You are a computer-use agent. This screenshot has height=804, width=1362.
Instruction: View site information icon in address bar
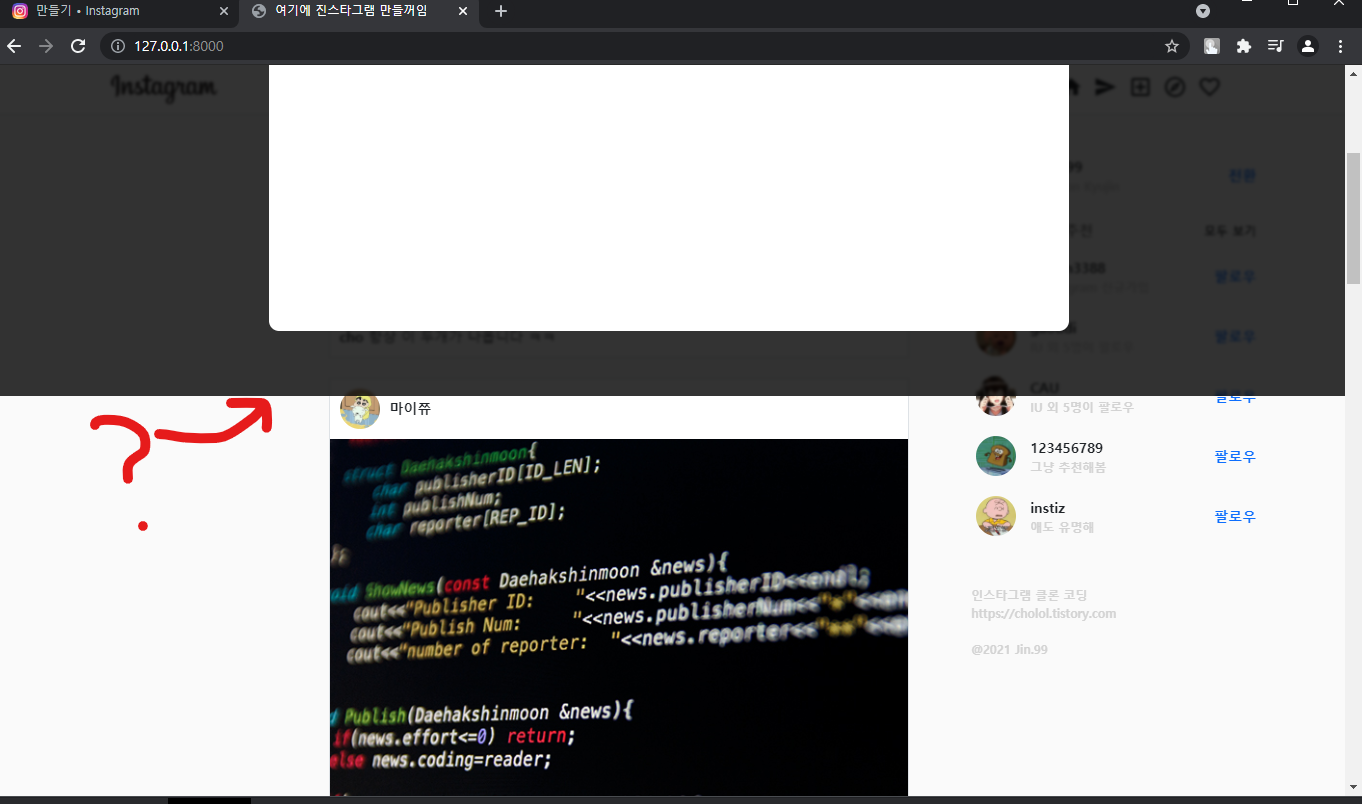click(x=117, y=46)
